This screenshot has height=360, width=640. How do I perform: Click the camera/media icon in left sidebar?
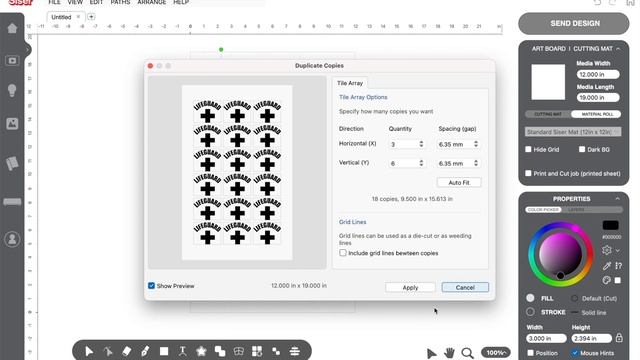click(x=12, y=61)
